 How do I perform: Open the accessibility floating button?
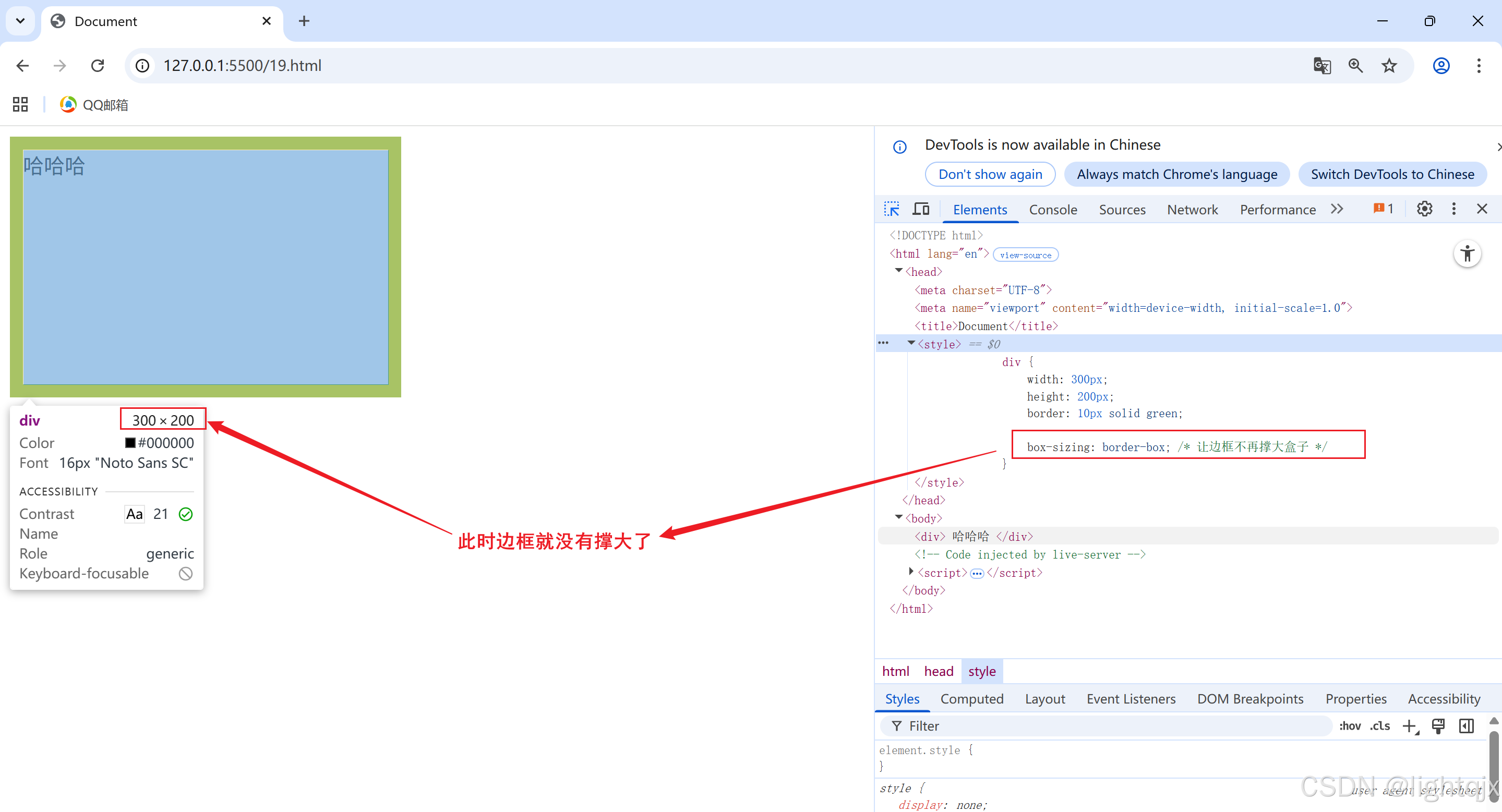coord(1467,254)
